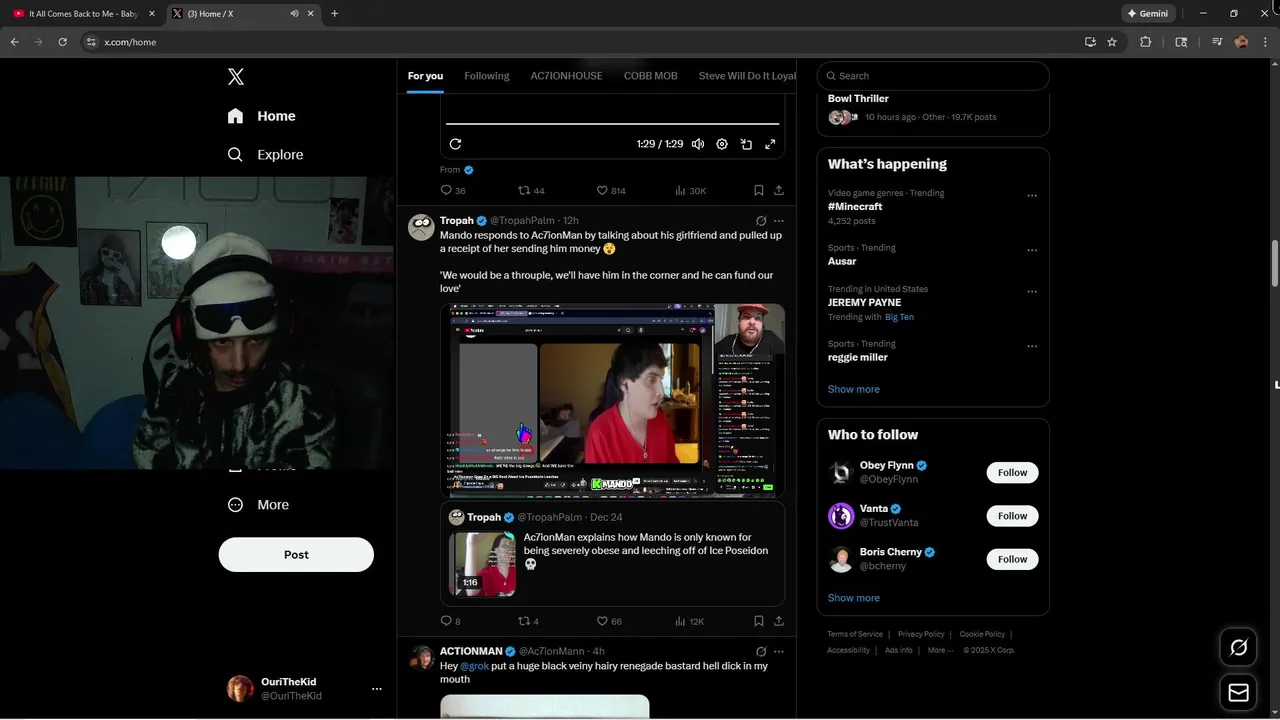Show more in Who to follow

coord(854,598)
